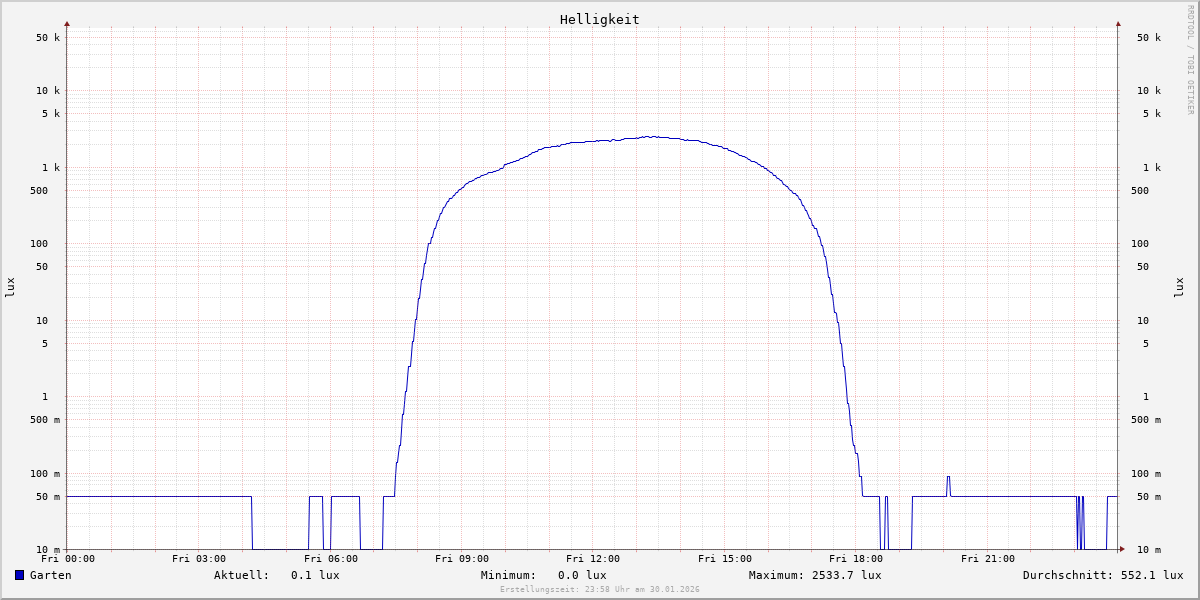Click the right vertical lux axis title
This screenshot has width=1200, height=600.
coord(1179,287)
